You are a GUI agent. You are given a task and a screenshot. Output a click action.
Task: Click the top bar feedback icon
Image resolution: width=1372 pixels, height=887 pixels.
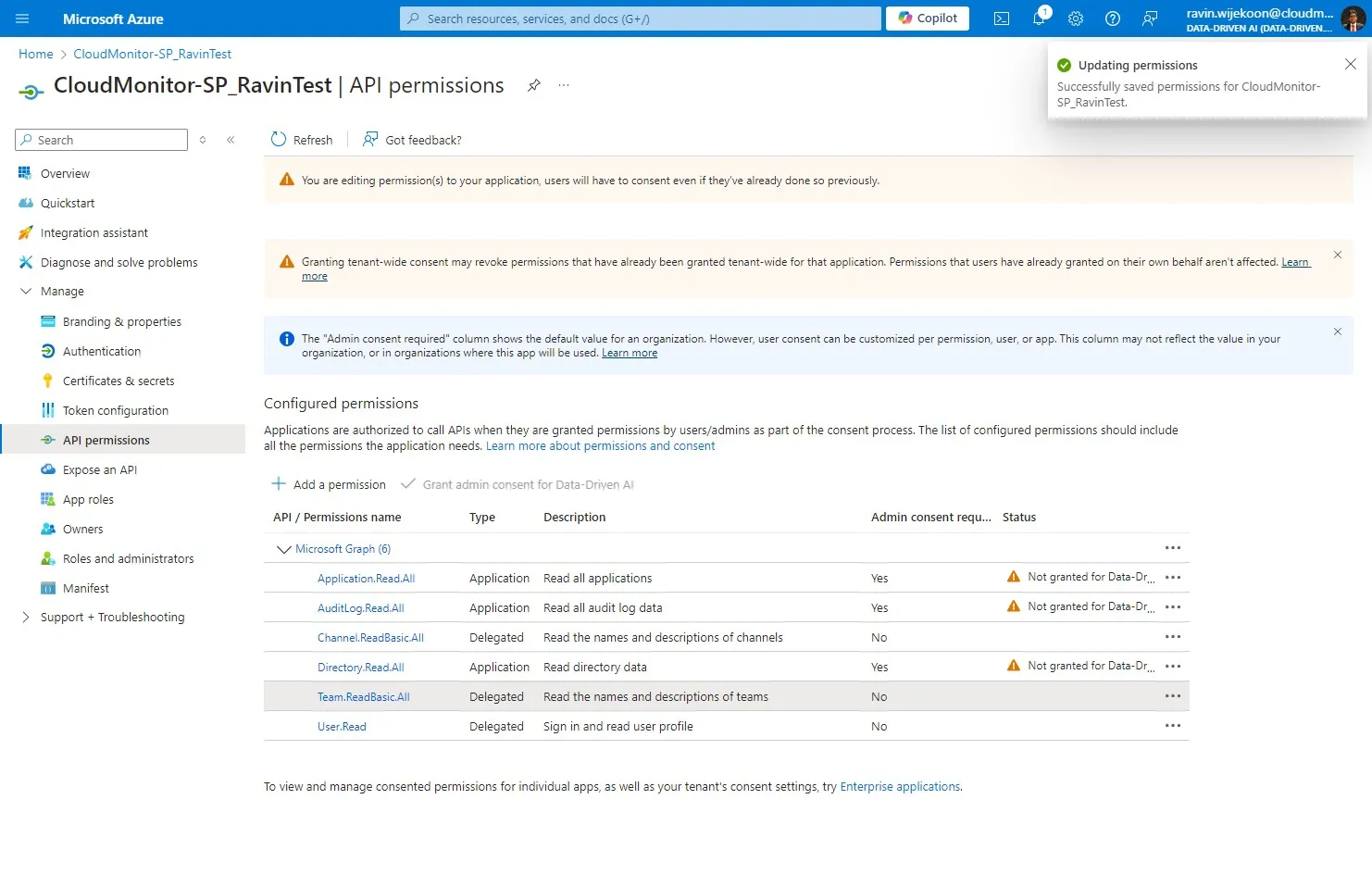[x=1150, y=19]
